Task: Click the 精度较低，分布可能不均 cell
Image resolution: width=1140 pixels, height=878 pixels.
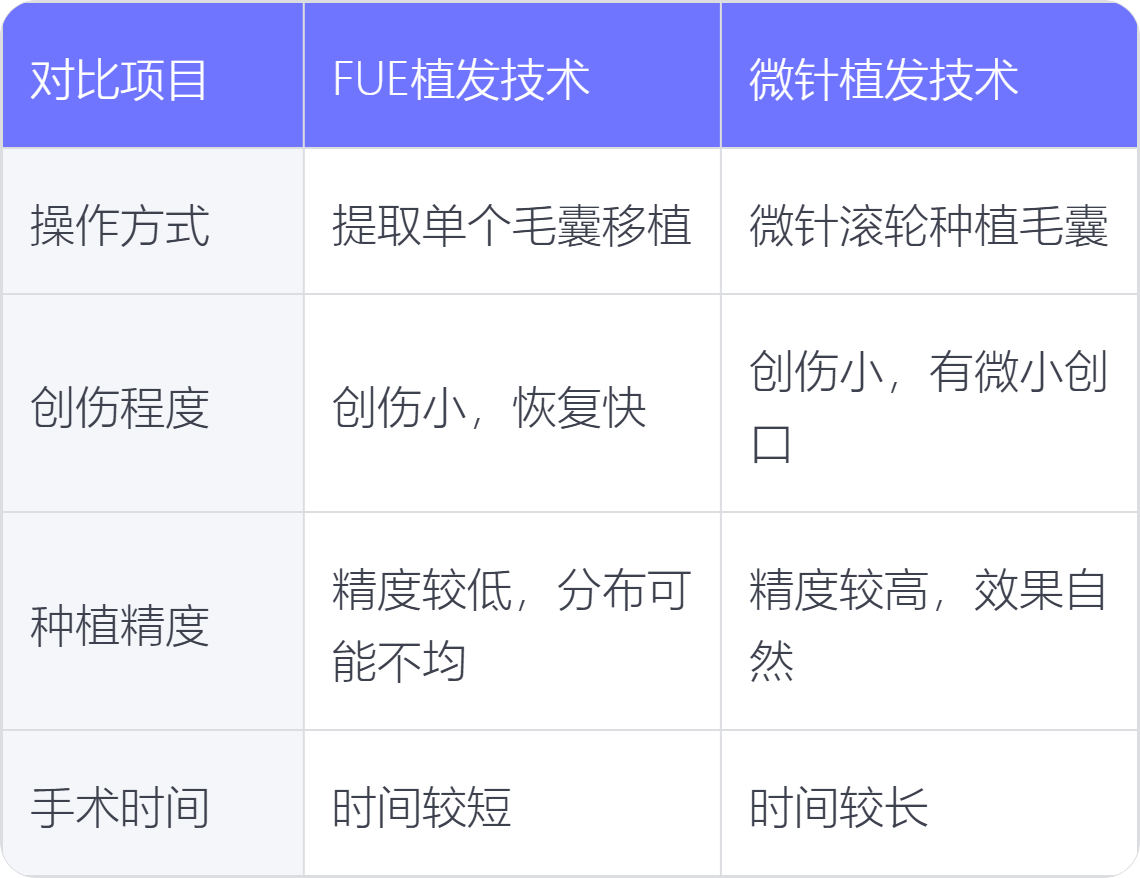Action: (512, 621)
